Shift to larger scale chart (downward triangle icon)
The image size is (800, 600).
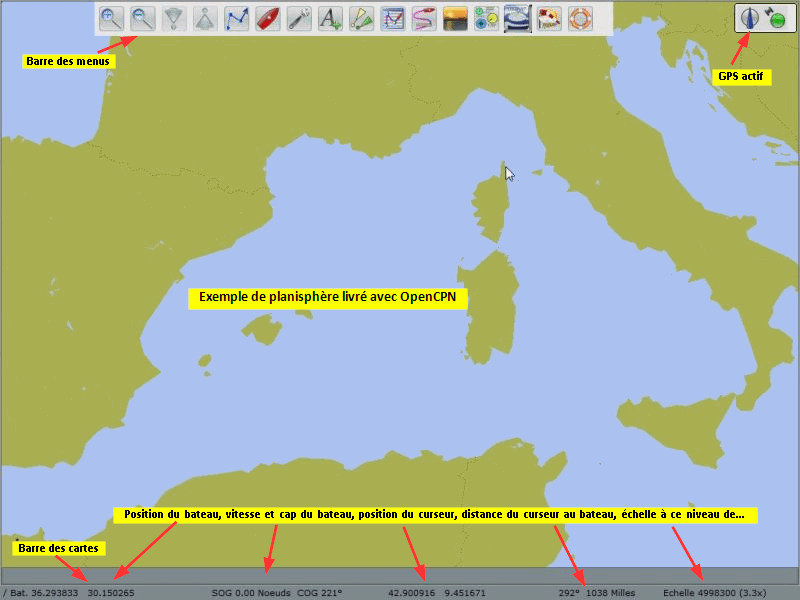[173, 19]
